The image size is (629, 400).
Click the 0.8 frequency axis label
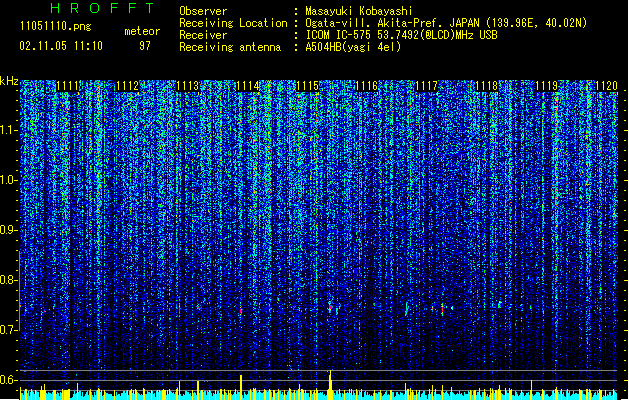pyautogui.click(x=9, y=280)
